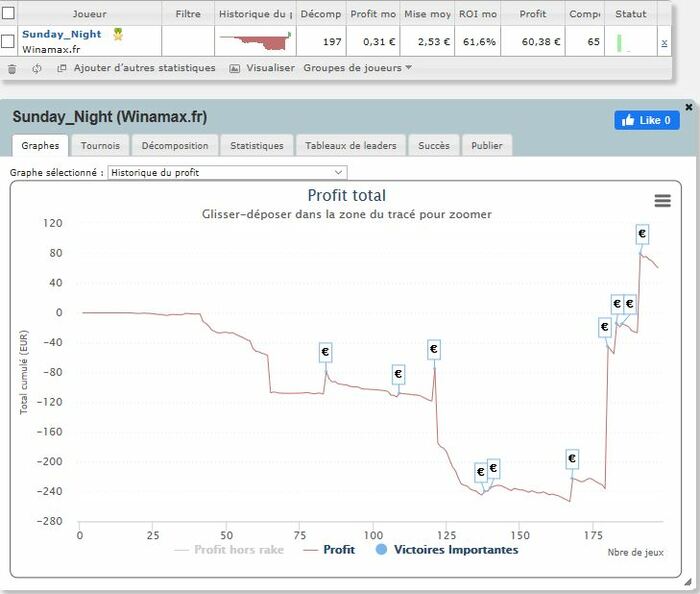This screenshot has height=594, width=700.
Task: Click the 60,38 € profit cell
Action: coord(533,42)
